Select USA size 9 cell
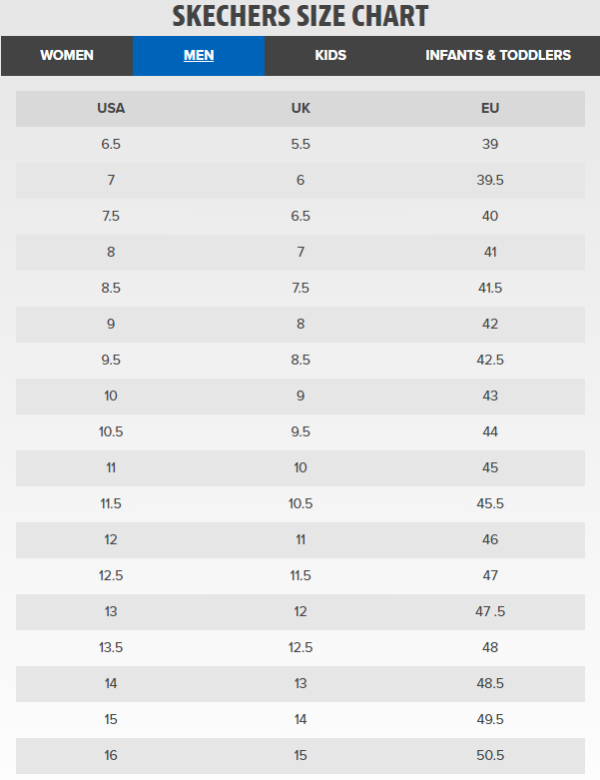 click(111, 324)
